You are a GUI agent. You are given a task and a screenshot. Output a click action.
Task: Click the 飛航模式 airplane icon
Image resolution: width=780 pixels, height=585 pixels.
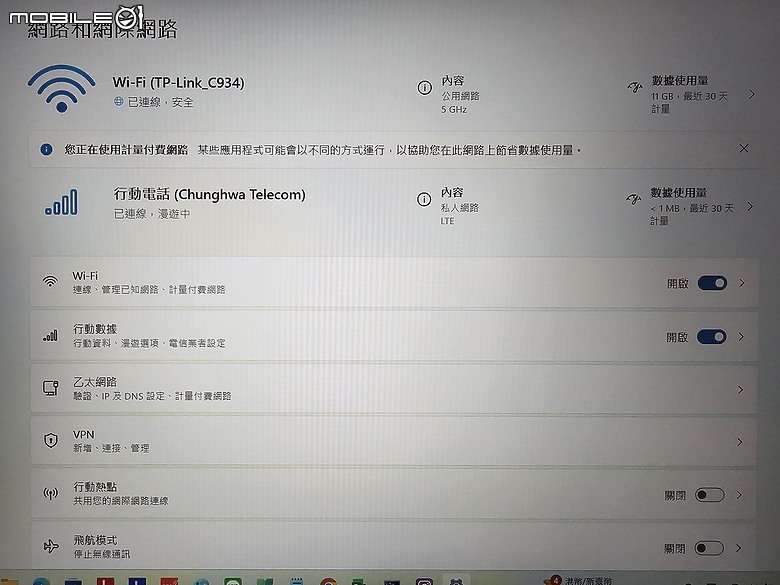pyautogui.click(x=51, y=546)
